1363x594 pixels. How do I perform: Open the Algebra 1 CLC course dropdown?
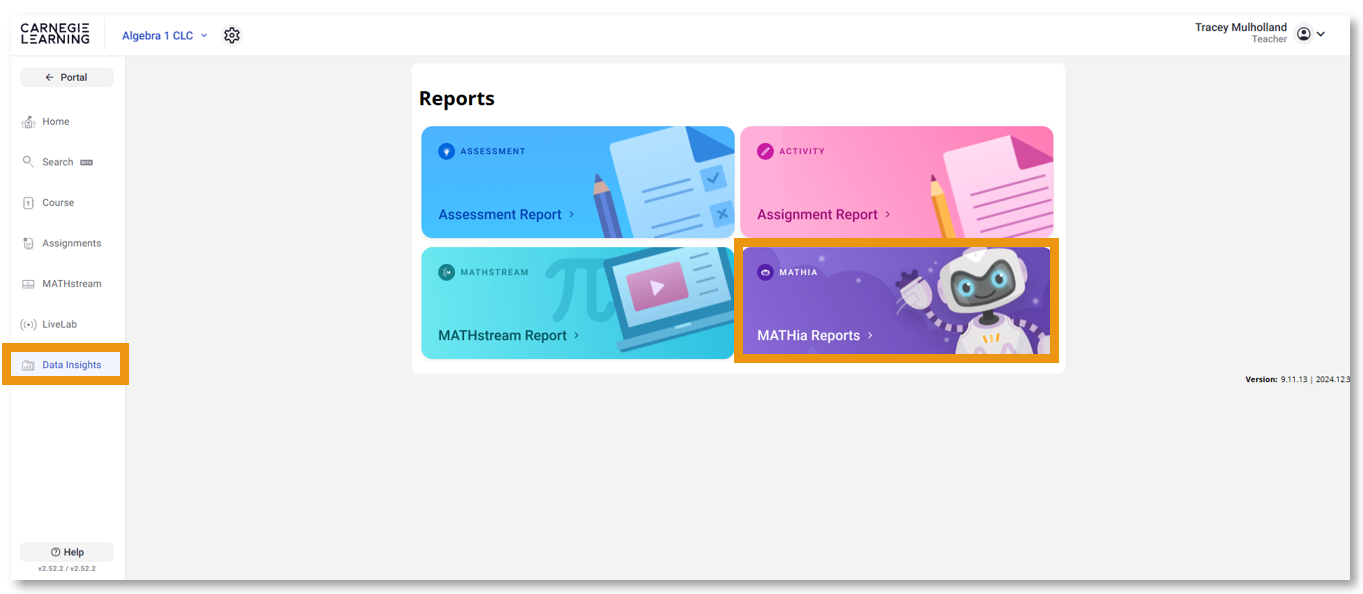pos(165,35)
